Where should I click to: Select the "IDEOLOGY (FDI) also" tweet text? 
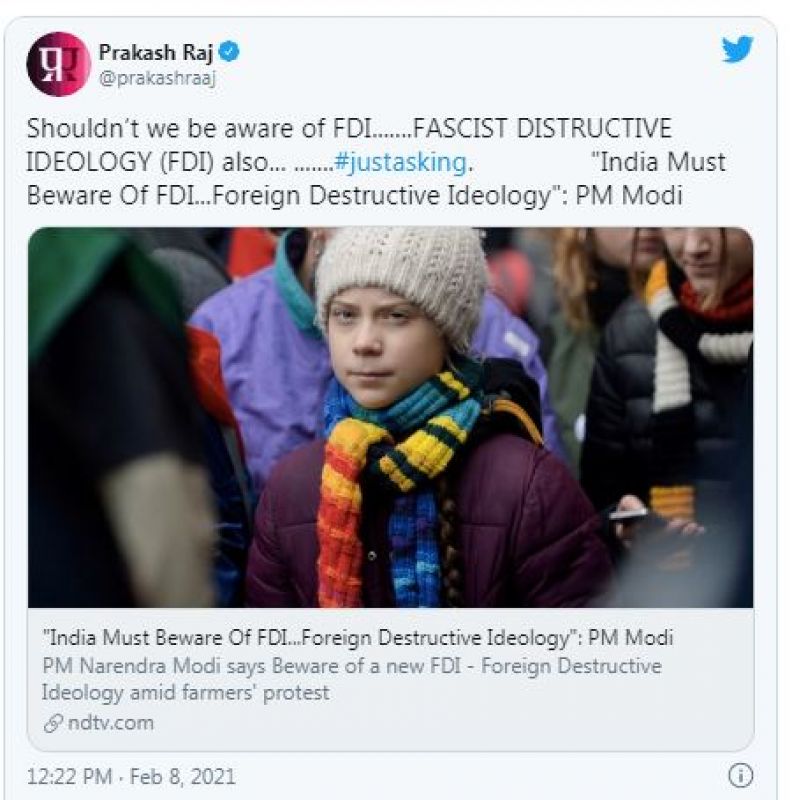click(147, 163)
